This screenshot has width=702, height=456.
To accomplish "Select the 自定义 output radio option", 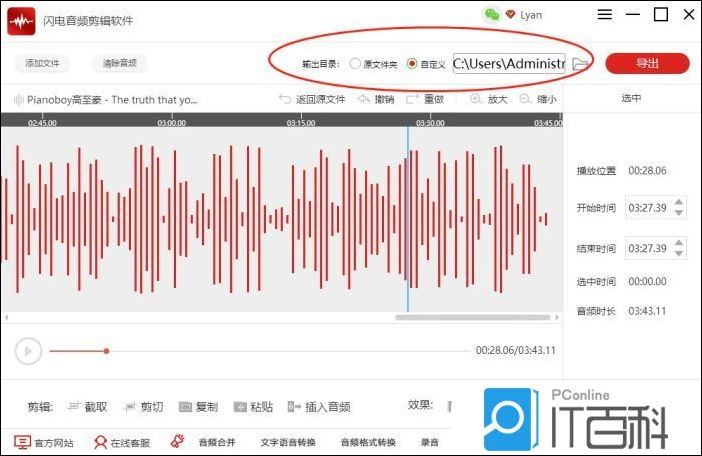I will click(x=426, y=64).
